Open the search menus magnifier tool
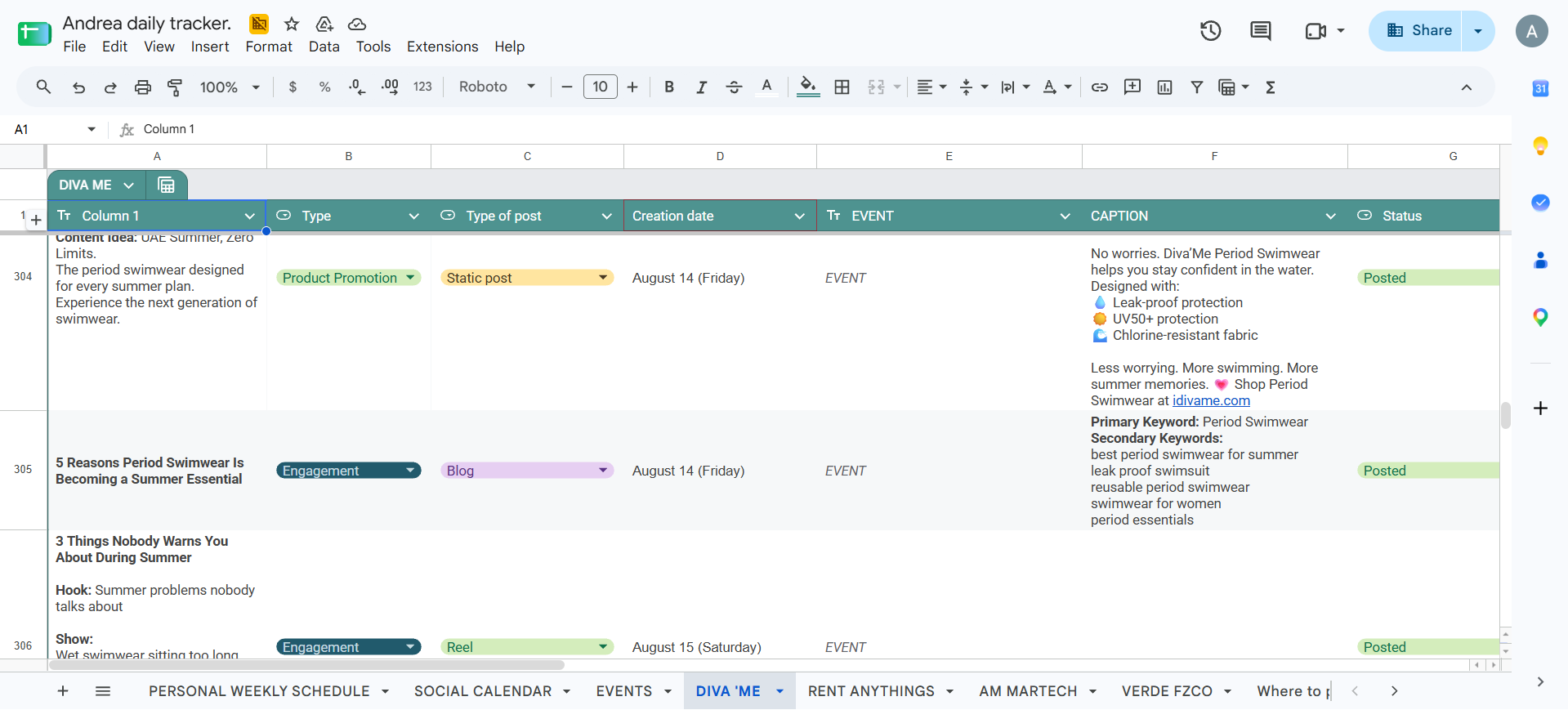The height and width of the screenshot is (710, 1568). coord(44,87)
